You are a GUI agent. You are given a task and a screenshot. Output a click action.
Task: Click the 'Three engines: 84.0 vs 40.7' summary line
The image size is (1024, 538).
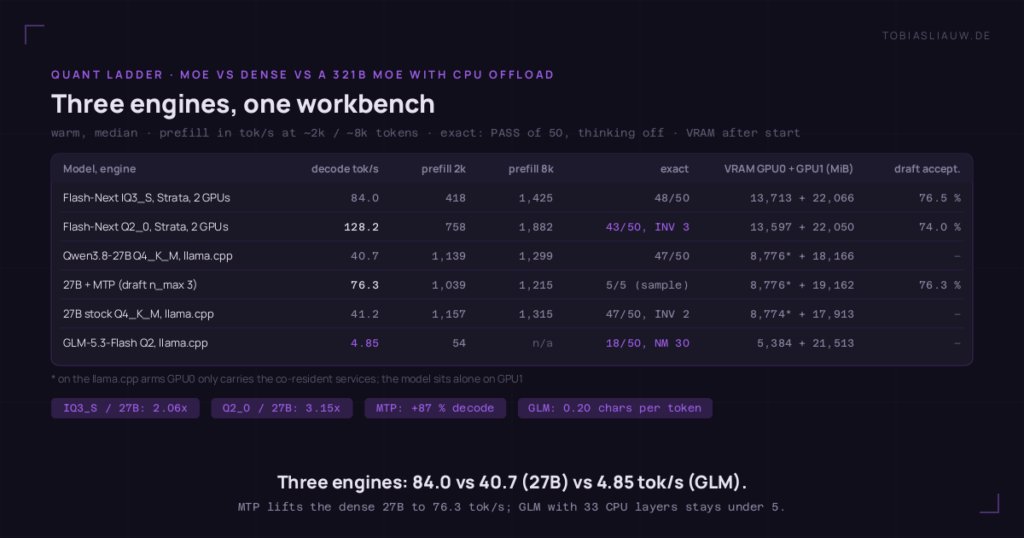point(512,483)
